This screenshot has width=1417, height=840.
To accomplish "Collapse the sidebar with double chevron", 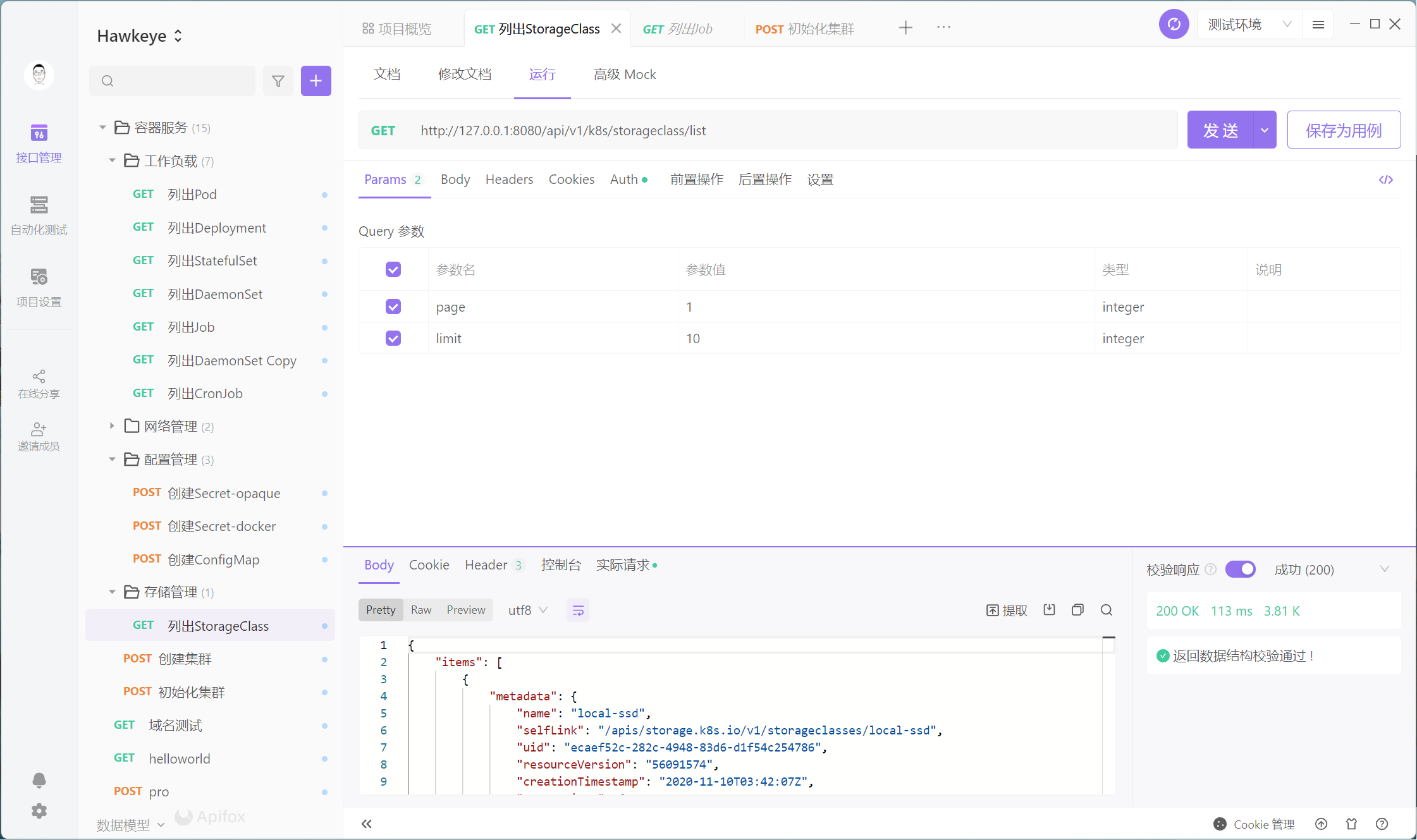I will coord(367,824).
